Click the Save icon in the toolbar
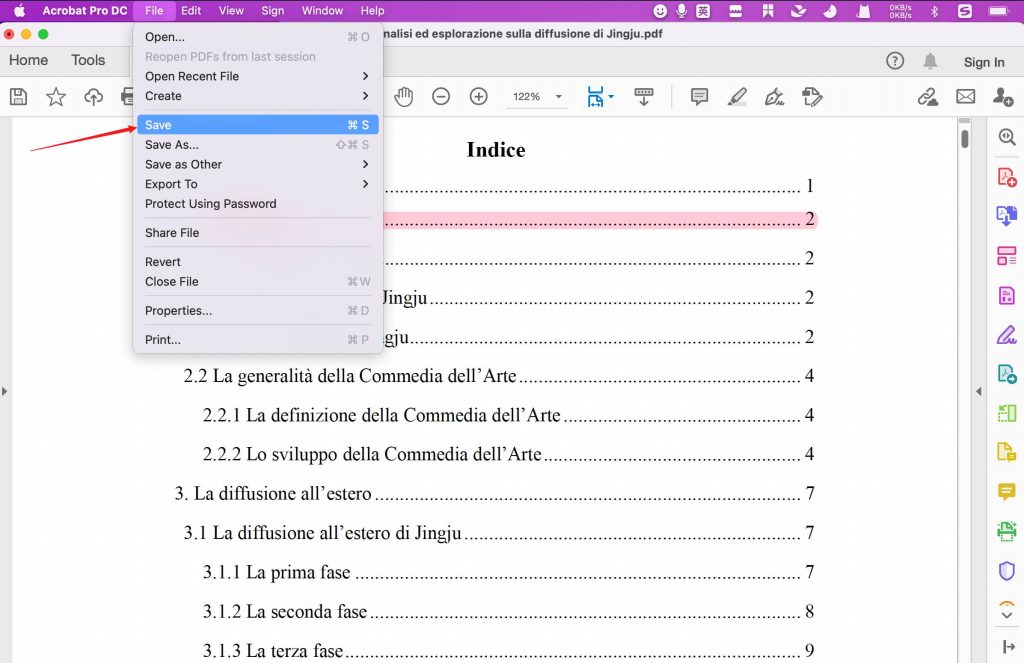 pos(17,96)
